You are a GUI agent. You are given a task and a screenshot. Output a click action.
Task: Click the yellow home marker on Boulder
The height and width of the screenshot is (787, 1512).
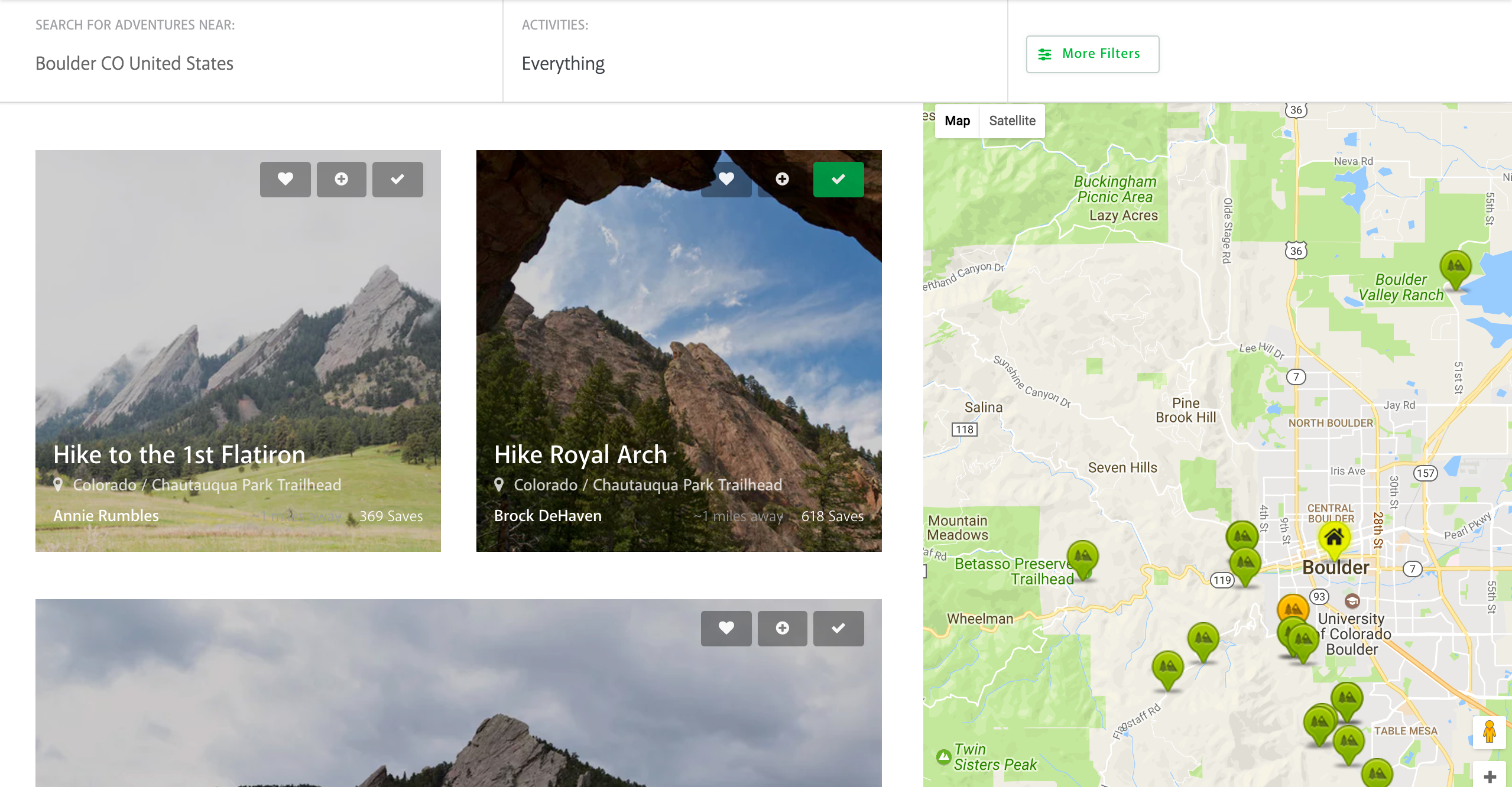click(x=1333, y=538)
